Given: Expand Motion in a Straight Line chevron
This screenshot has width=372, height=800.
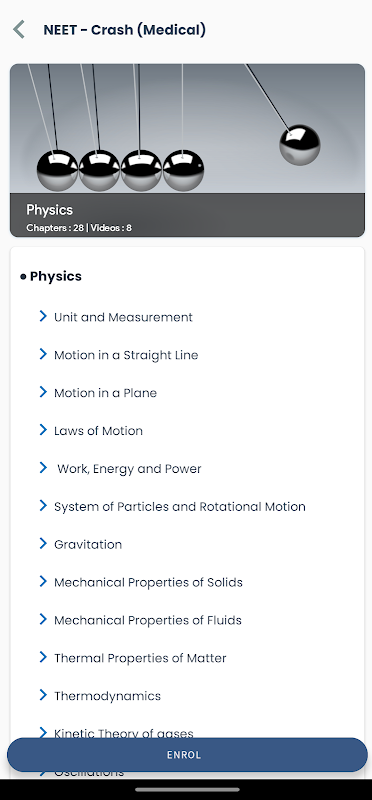Looking at the screenshot, I should pos(43,354).
